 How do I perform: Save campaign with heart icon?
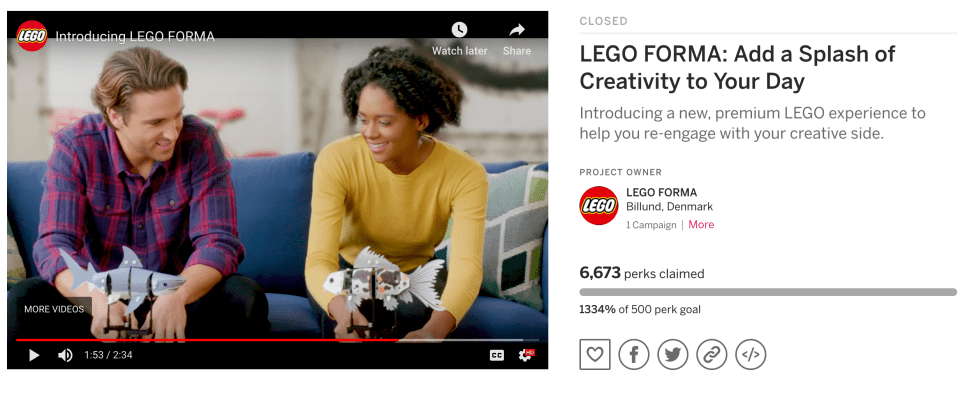point(594,355)
